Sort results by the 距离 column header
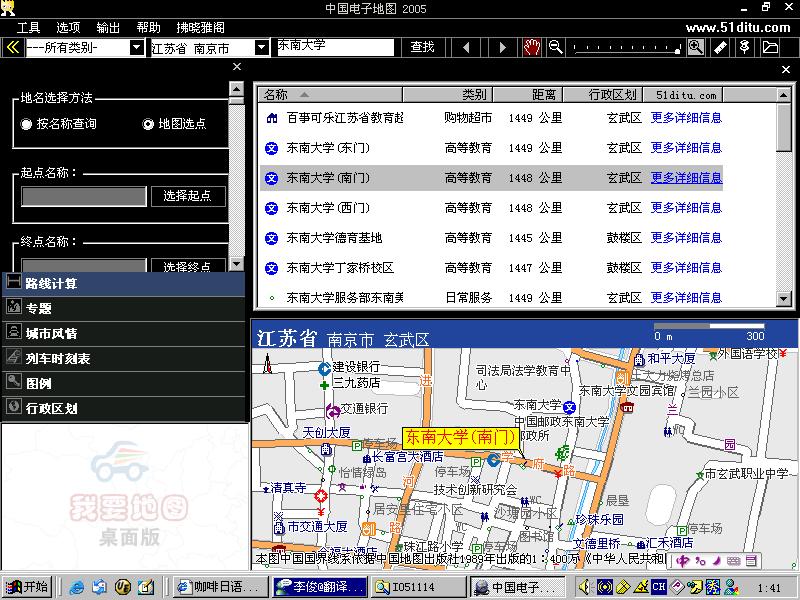The image size is (800, 600). pos(528,95)
